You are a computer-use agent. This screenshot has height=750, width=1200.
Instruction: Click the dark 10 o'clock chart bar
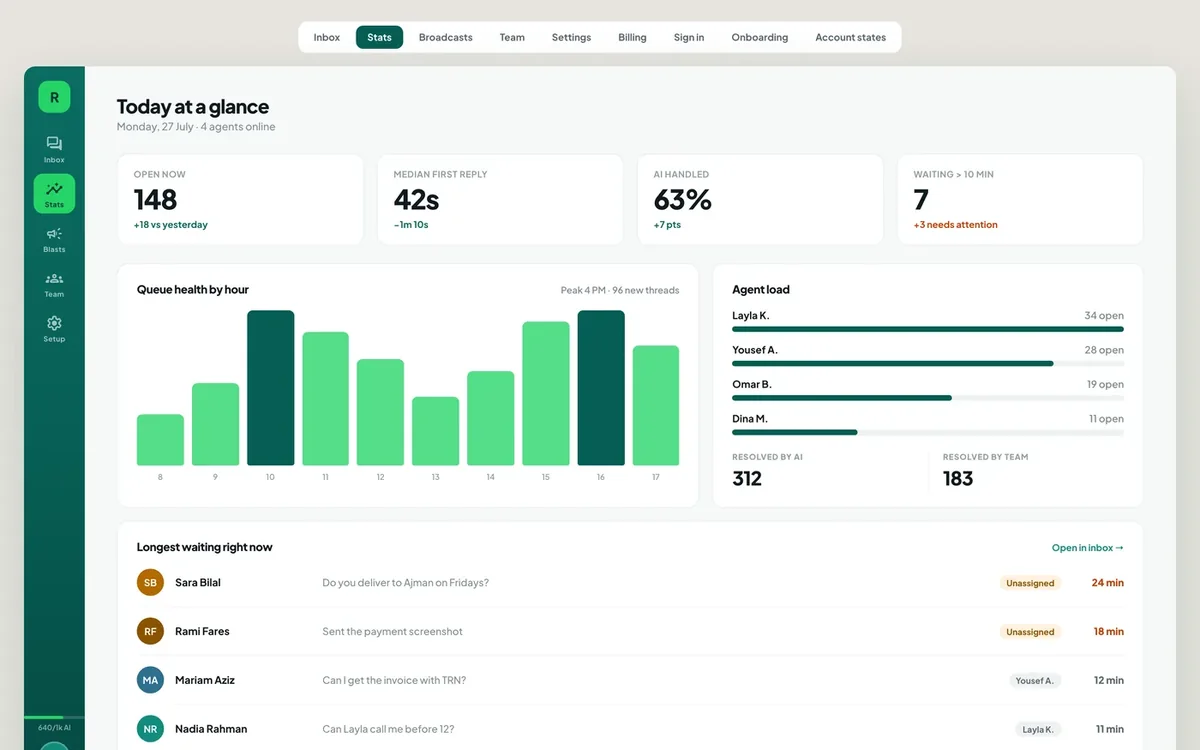(271, 388)
